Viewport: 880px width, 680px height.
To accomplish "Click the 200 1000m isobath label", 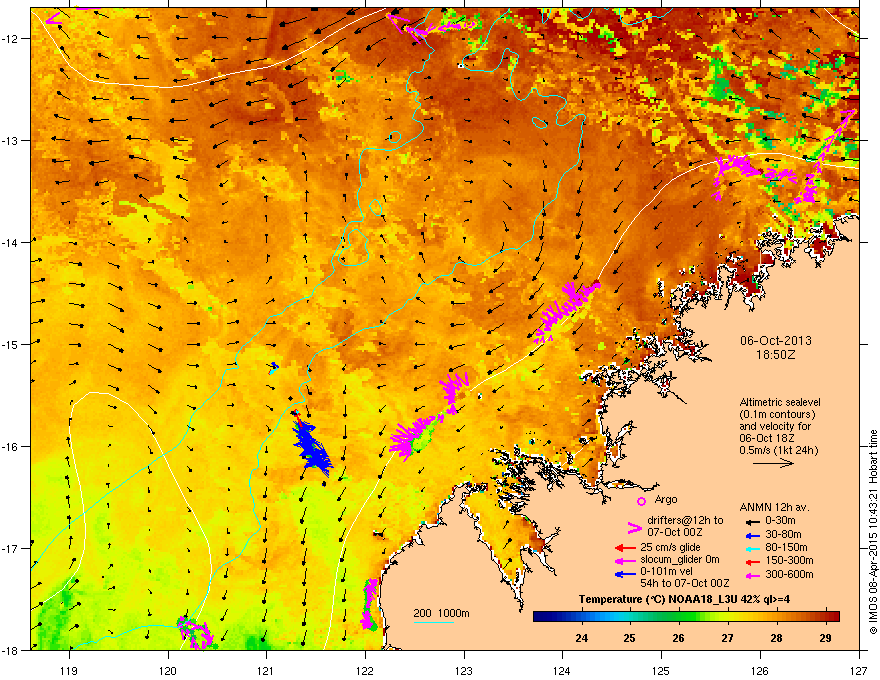I will pos(441,613).
